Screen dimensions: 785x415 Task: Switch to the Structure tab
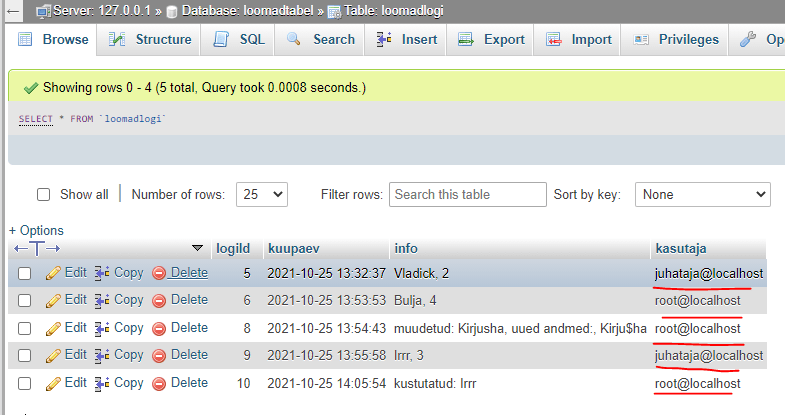pos(150,40)
